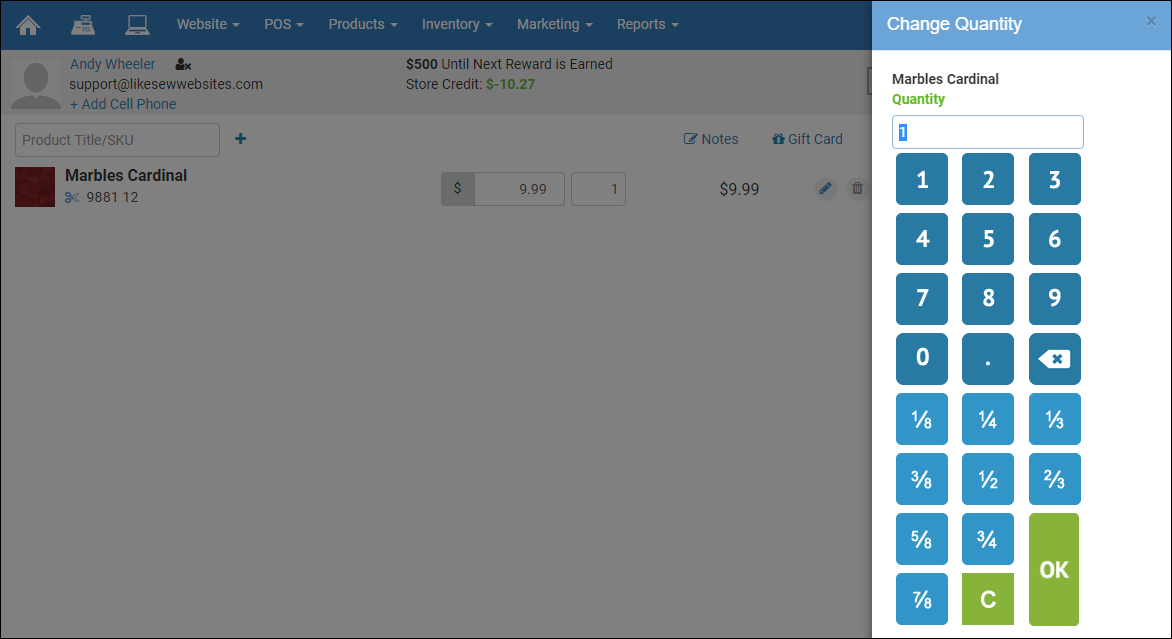Click the Quantity input field
The height and width of the screenshot is (639, 1172).
987,132
